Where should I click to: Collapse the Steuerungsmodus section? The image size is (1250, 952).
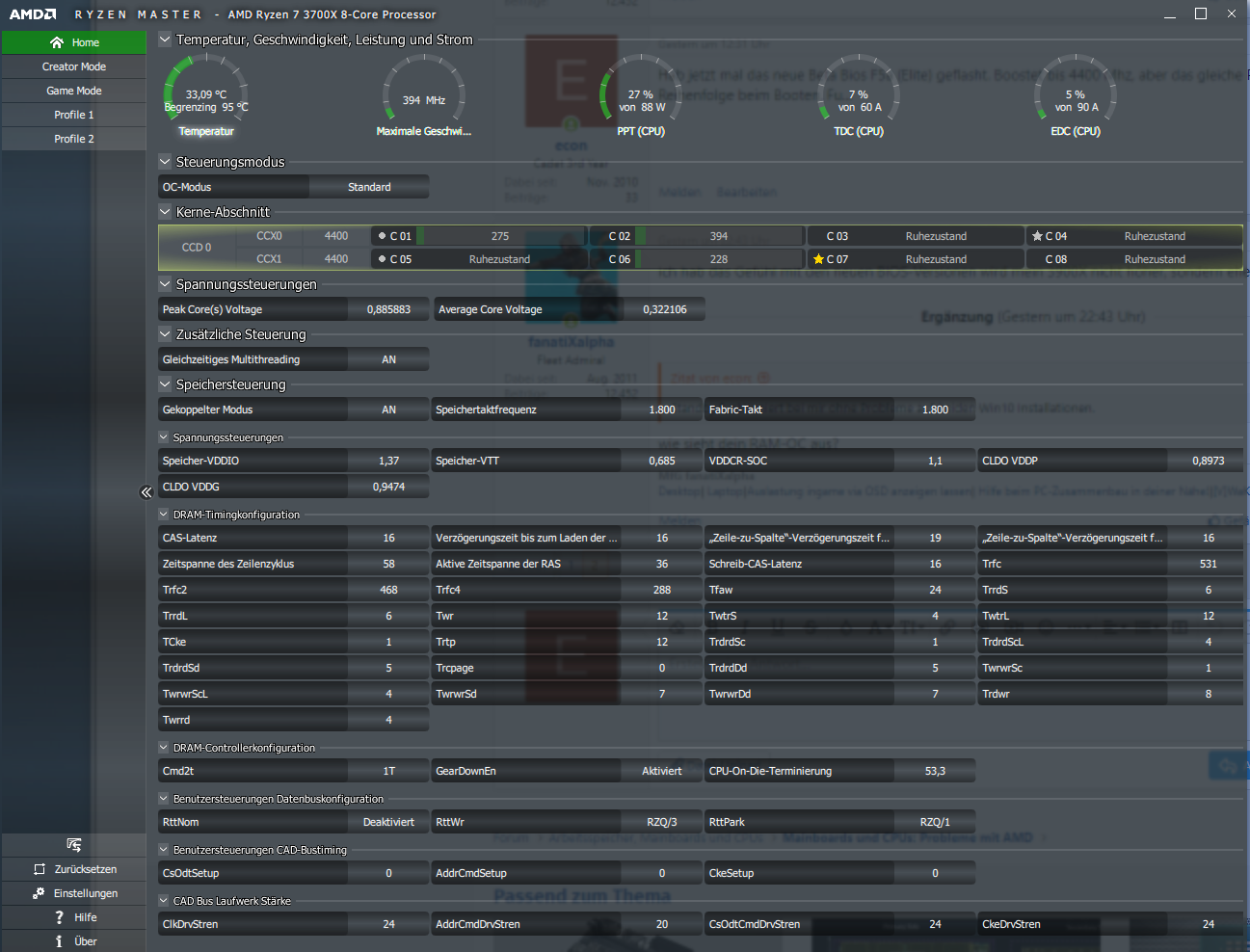(x=165, y=162)
